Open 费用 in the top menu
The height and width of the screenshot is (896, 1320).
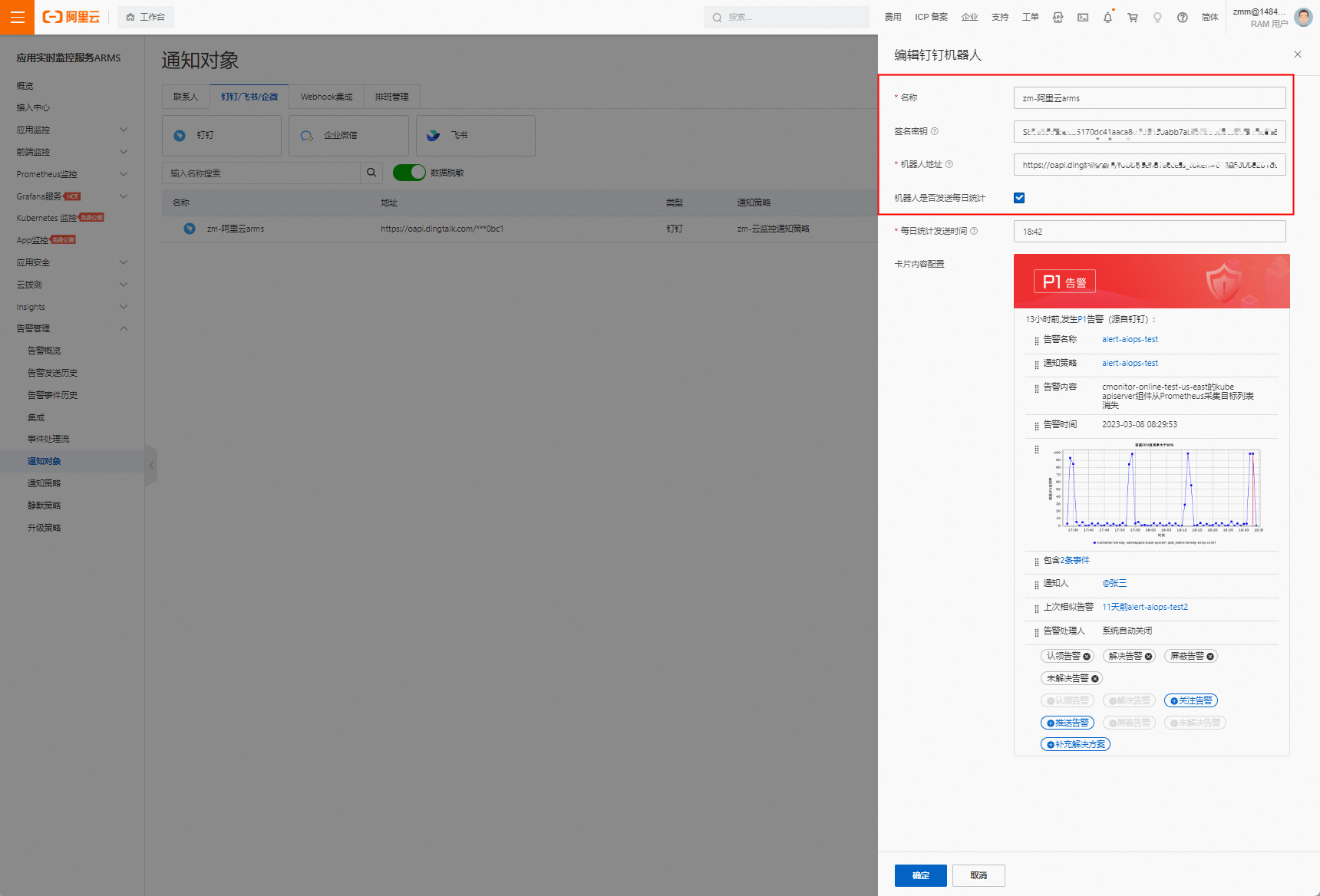(893, 17)
